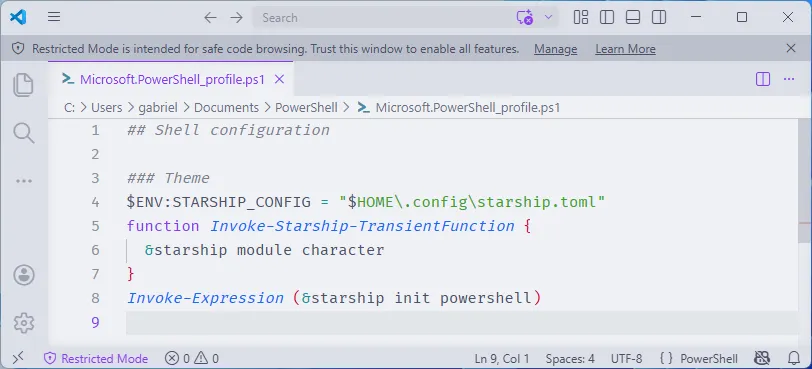Click the starship.toml path string
The image size is (812, 369).
point(472,202)
